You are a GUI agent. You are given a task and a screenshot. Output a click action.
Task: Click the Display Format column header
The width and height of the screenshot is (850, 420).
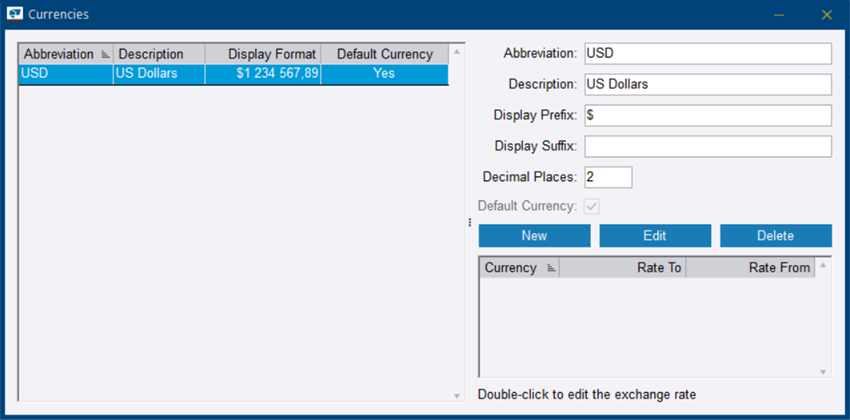(263, 54)
